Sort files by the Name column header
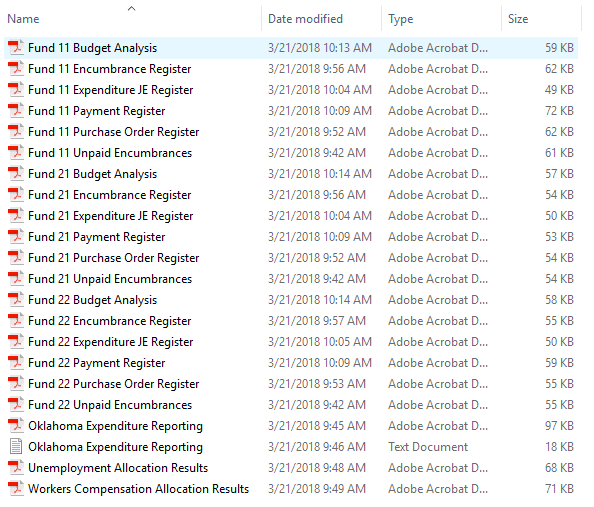Image resolution: width=594 pixels, height=507 pixels. click(23, 19)
